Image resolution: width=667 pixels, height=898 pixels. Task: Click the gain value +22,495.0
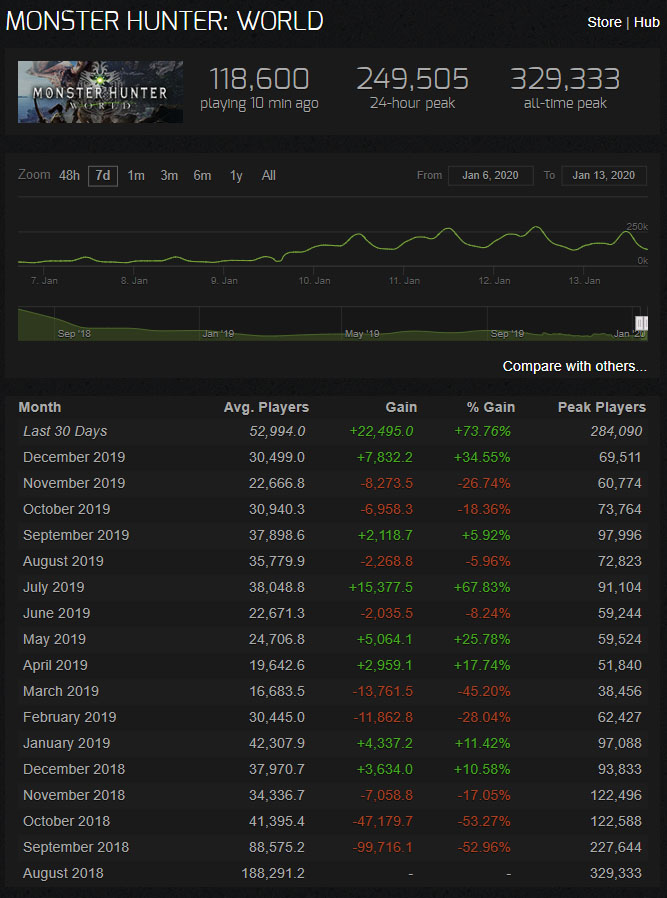click(381, 431)
